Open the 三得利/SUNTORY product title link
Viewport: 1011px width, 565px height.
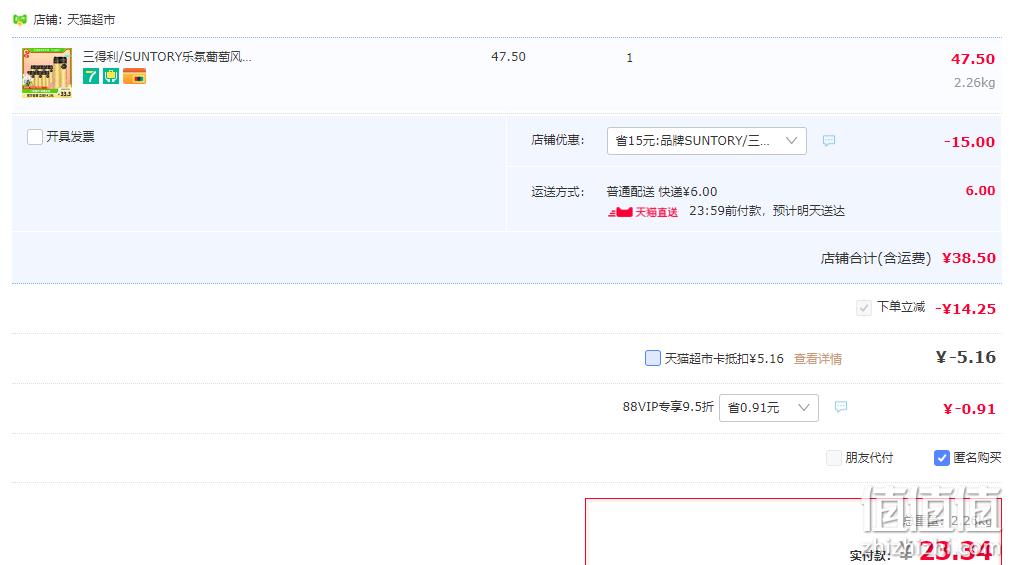tap(167, 57)
